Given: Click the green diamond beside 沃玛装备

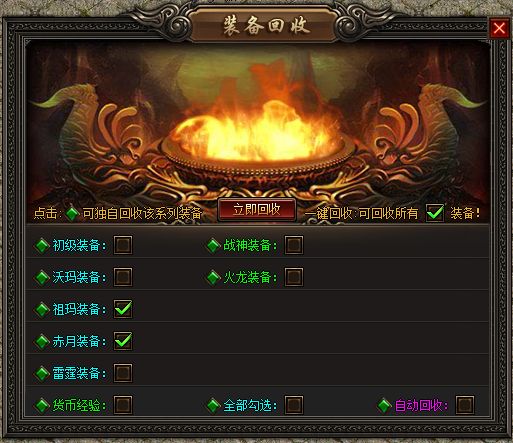Looking at the screenshot, I should (x=42, y=277).
